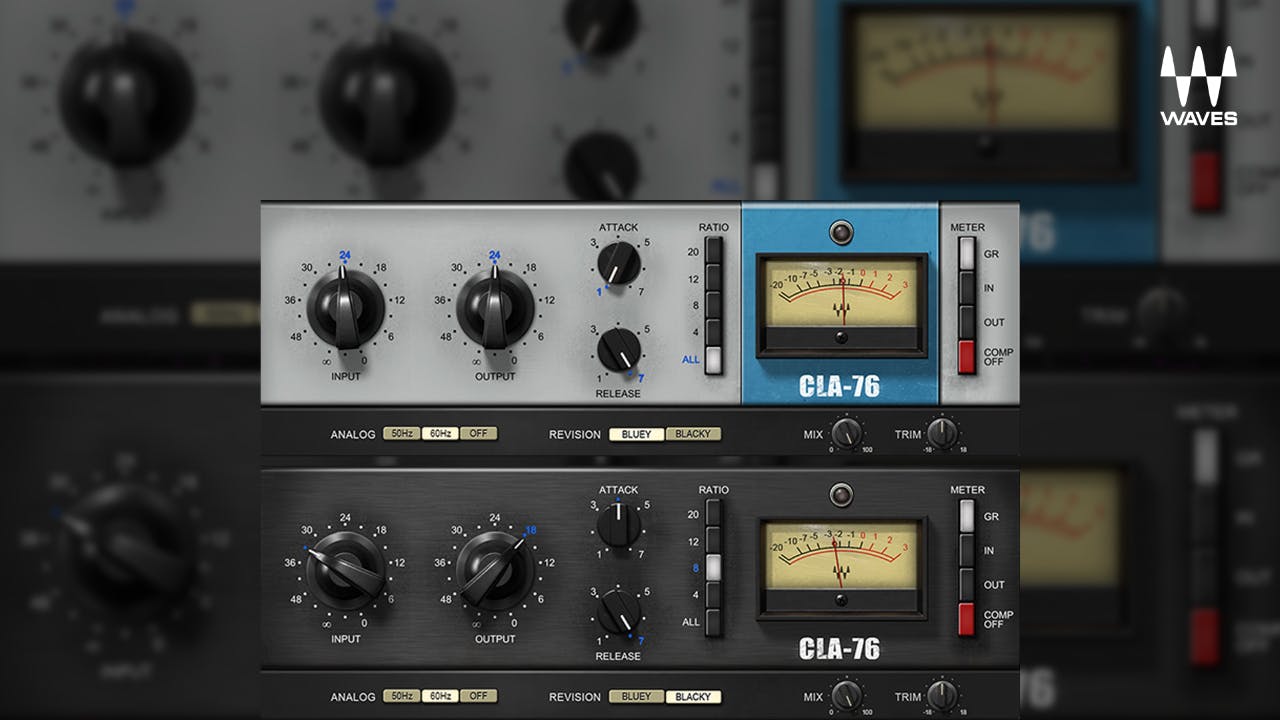Viewport: 1280px width, 720px height.
Task: Choose BLUEY revision in lower strip
Action: point(636,696)
